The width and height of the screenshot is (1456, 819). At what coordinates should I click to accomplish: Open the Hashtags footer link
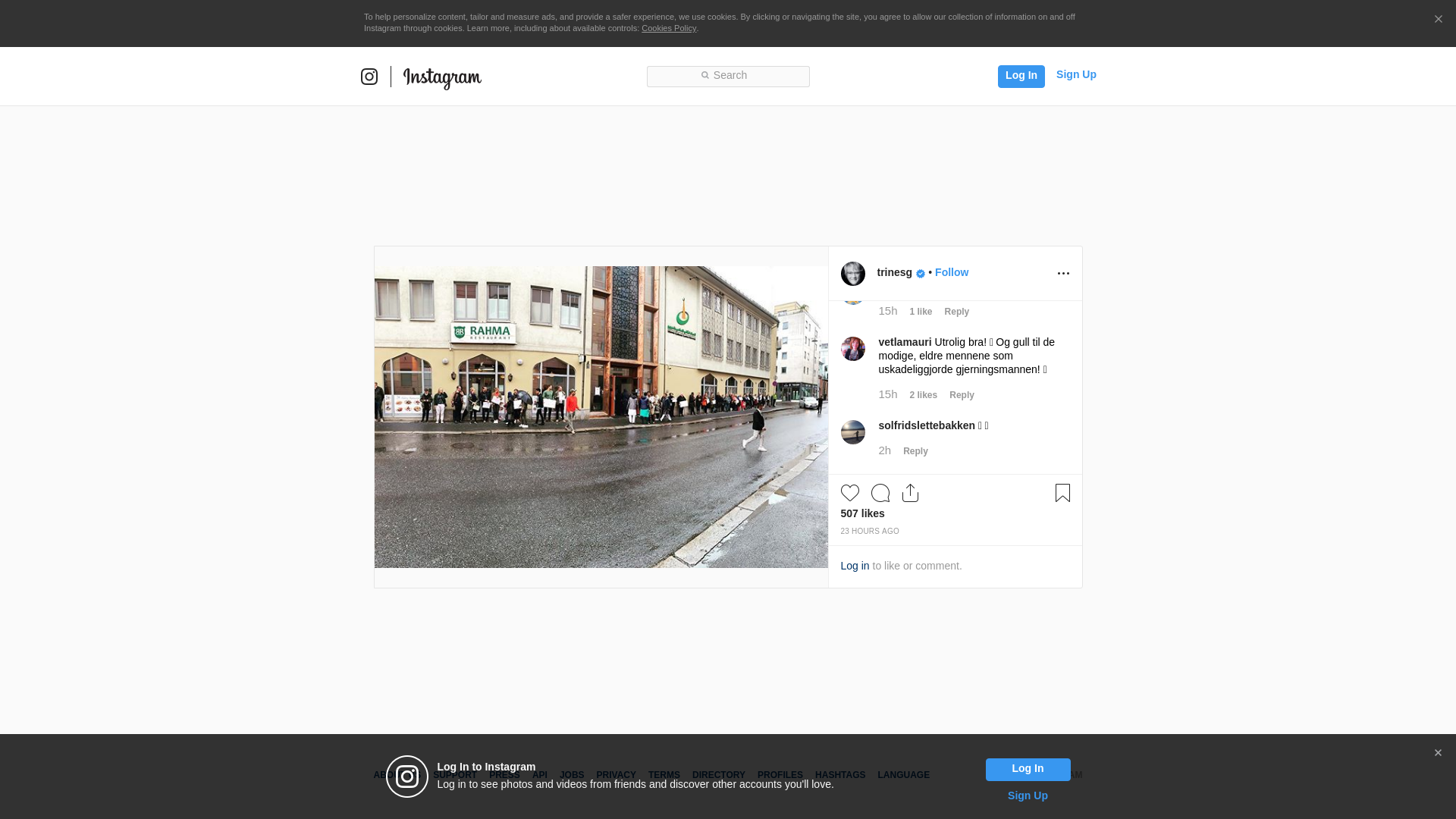(x=839, y=775)
